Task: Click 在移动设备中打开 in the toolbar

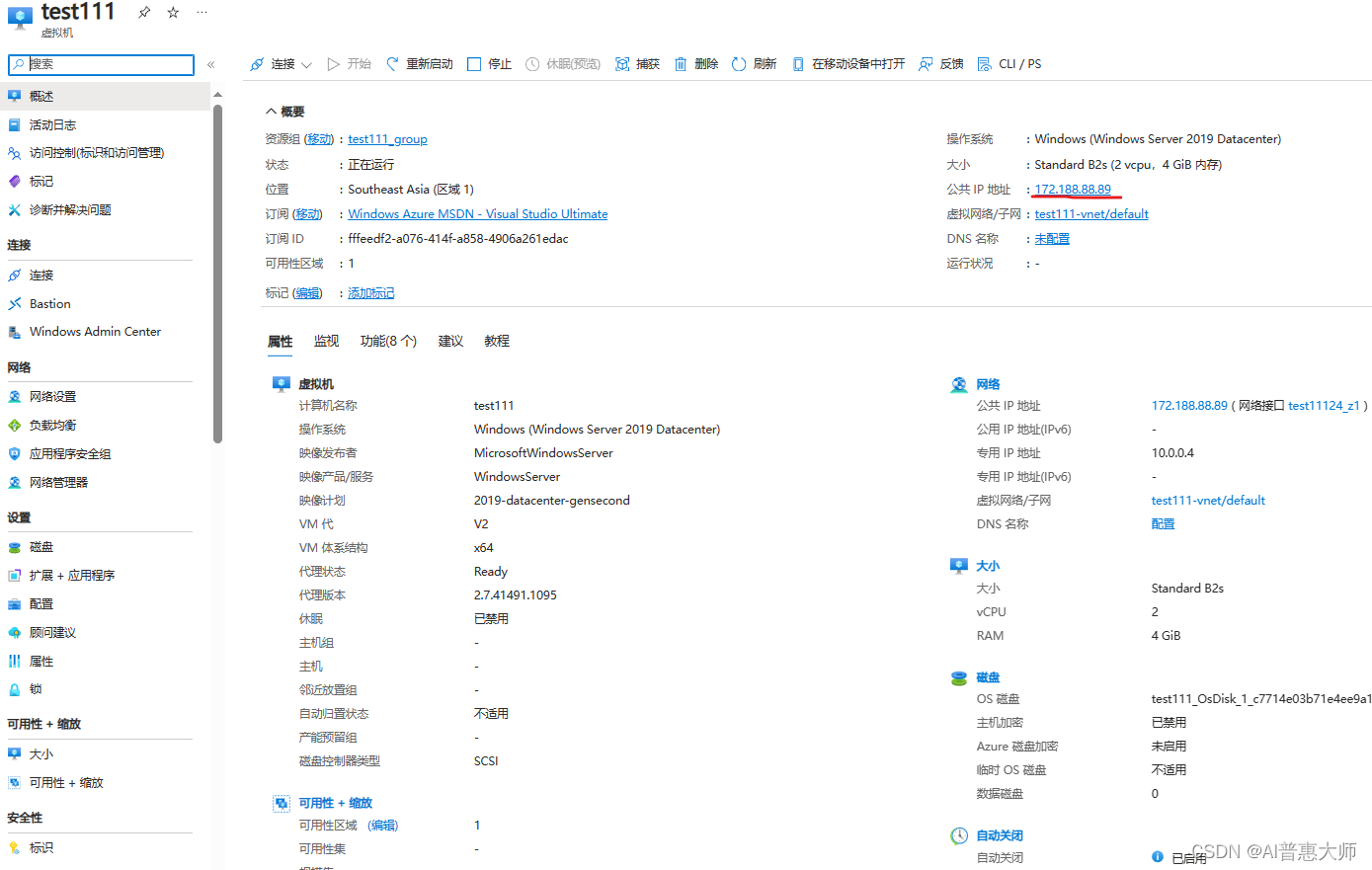Action: (848, 64)
